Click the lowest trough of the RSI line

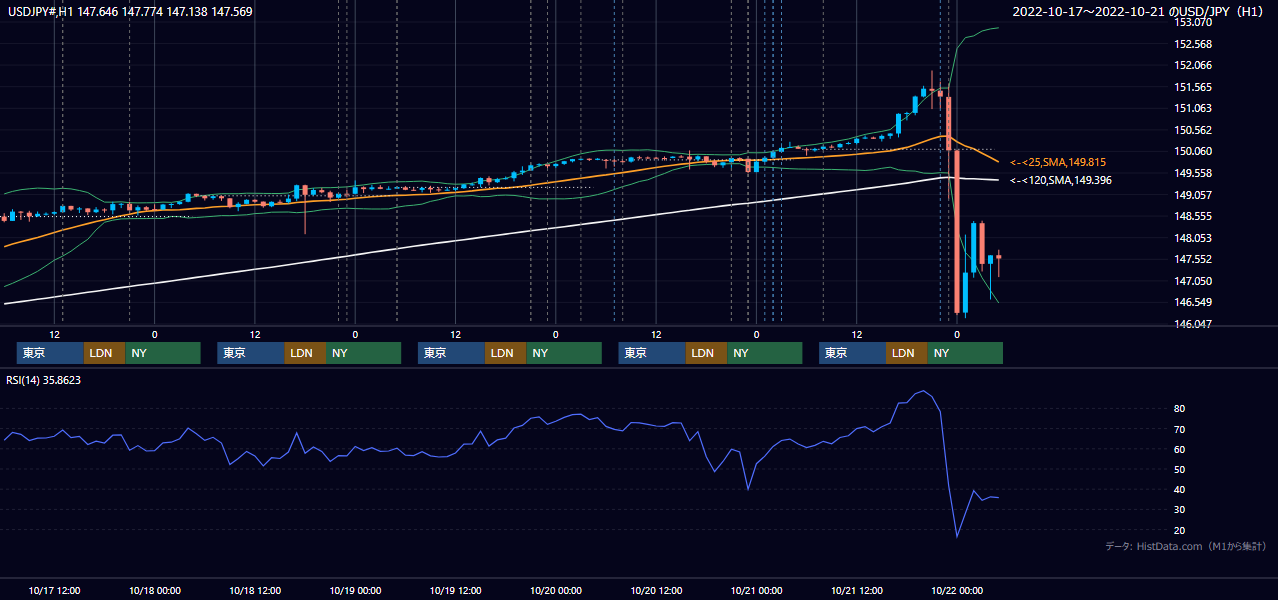point(957,537)
